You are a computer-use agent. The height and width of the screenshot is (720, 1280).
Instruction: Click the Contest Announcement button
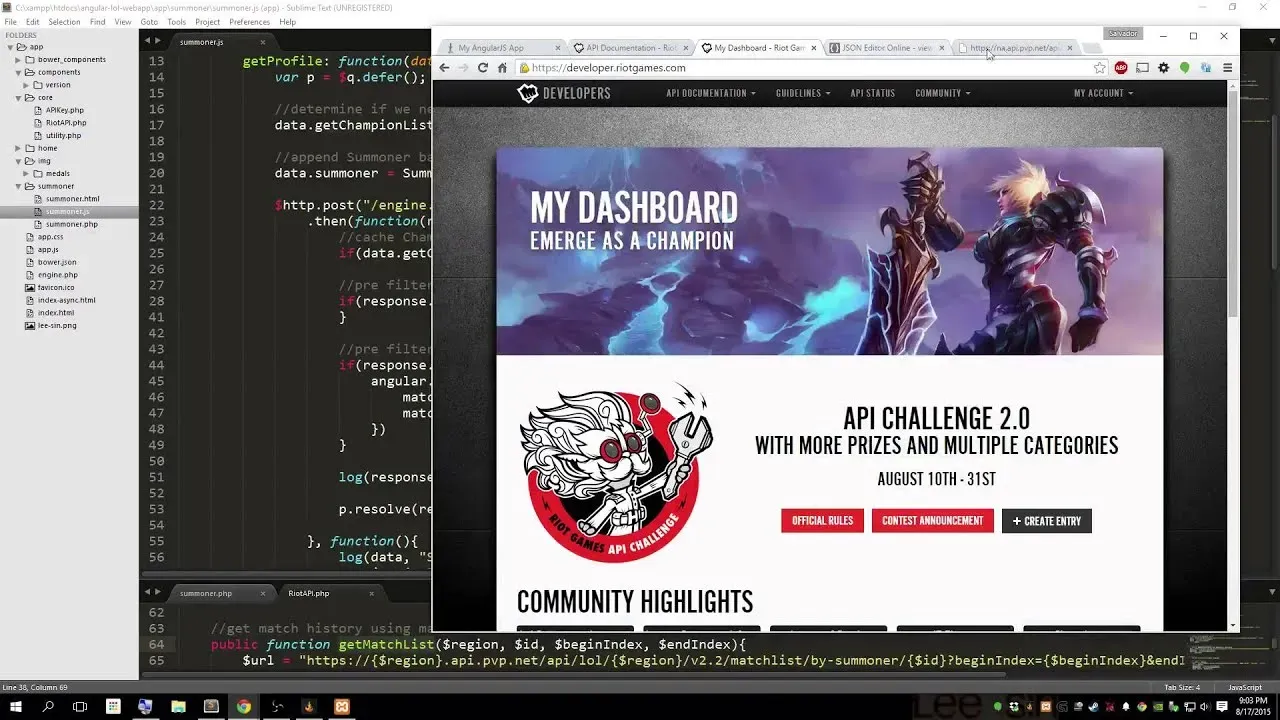(933, 521)
